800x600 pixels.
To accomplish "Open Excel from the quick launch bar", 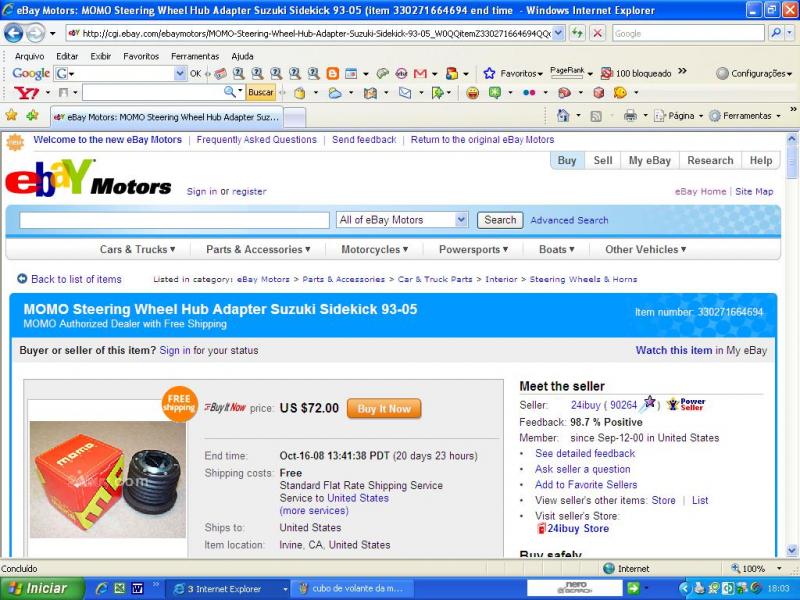I will coord(119,588).
